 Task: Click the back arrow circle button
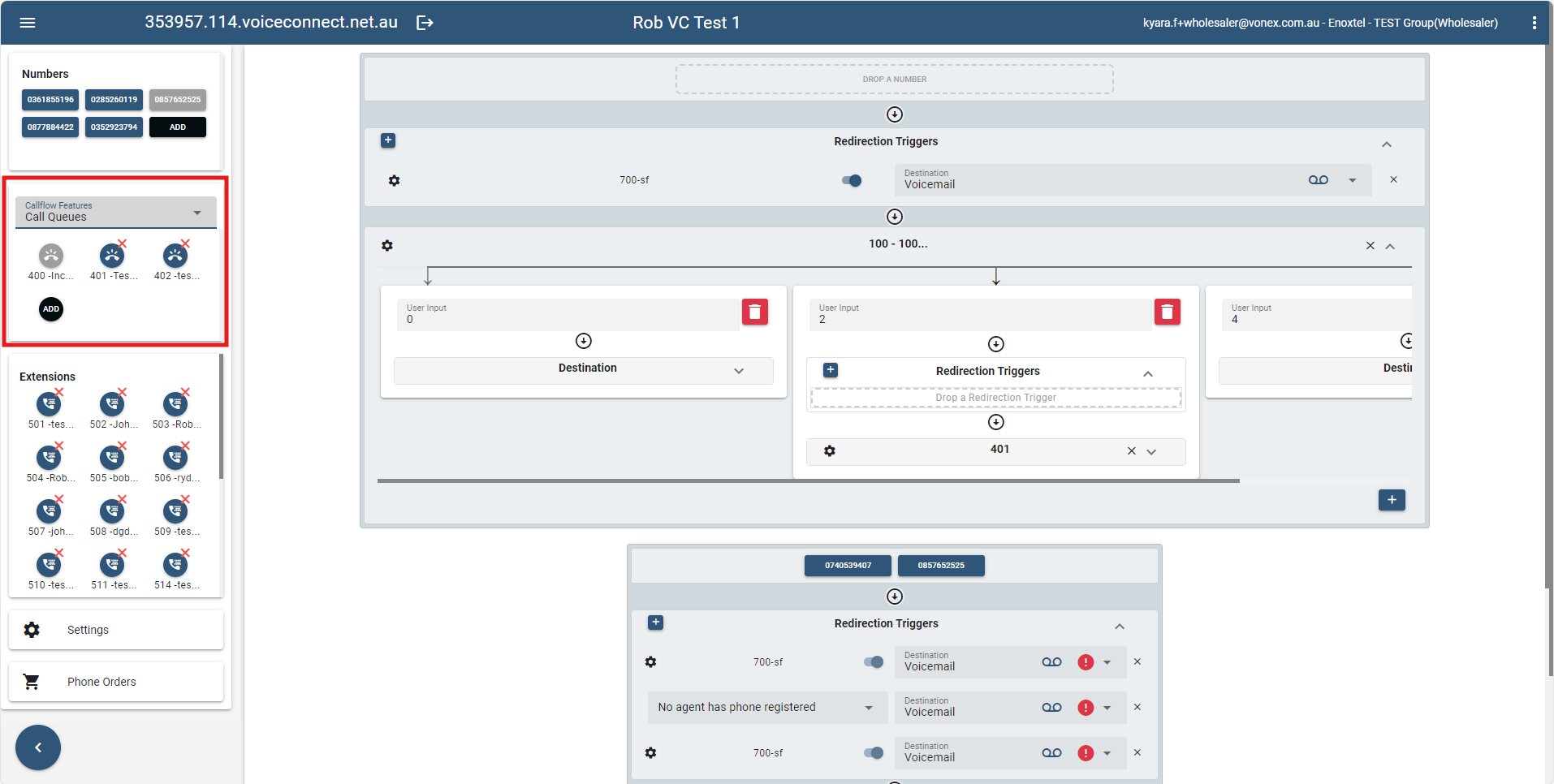(38, 747)
